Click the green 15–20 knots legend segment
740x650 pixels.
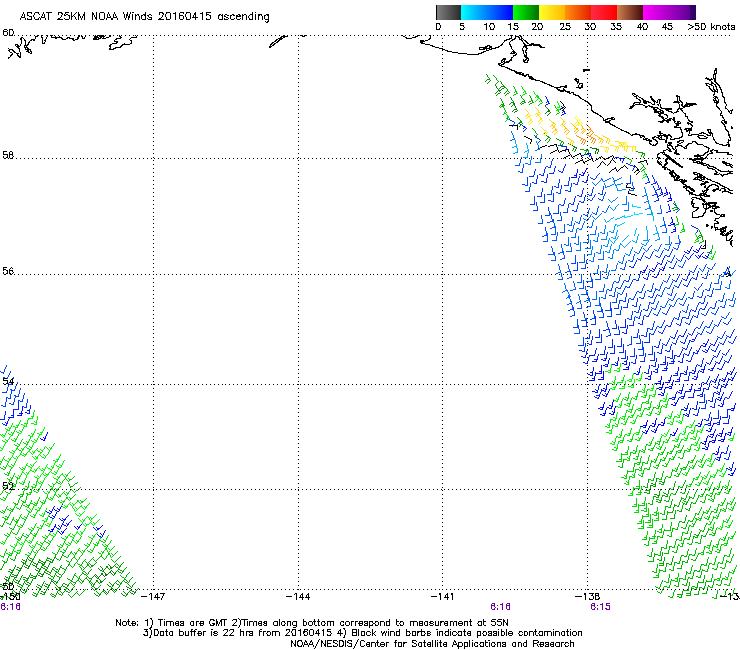point(526,12)
